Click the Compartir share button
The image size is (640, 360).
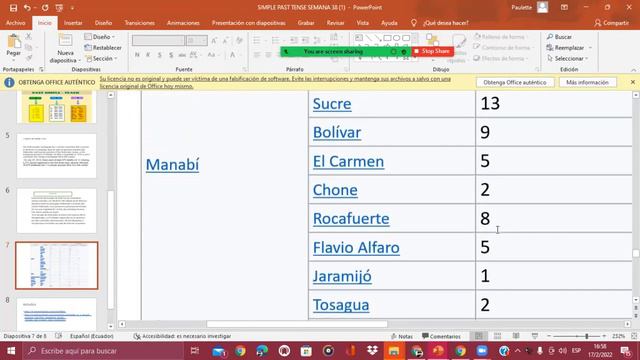tap(611, 23)
